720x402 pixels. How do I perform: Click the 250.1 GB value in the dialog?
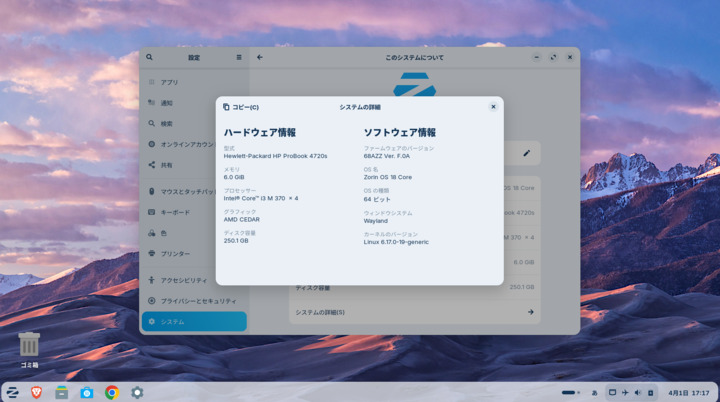point(236,241)
